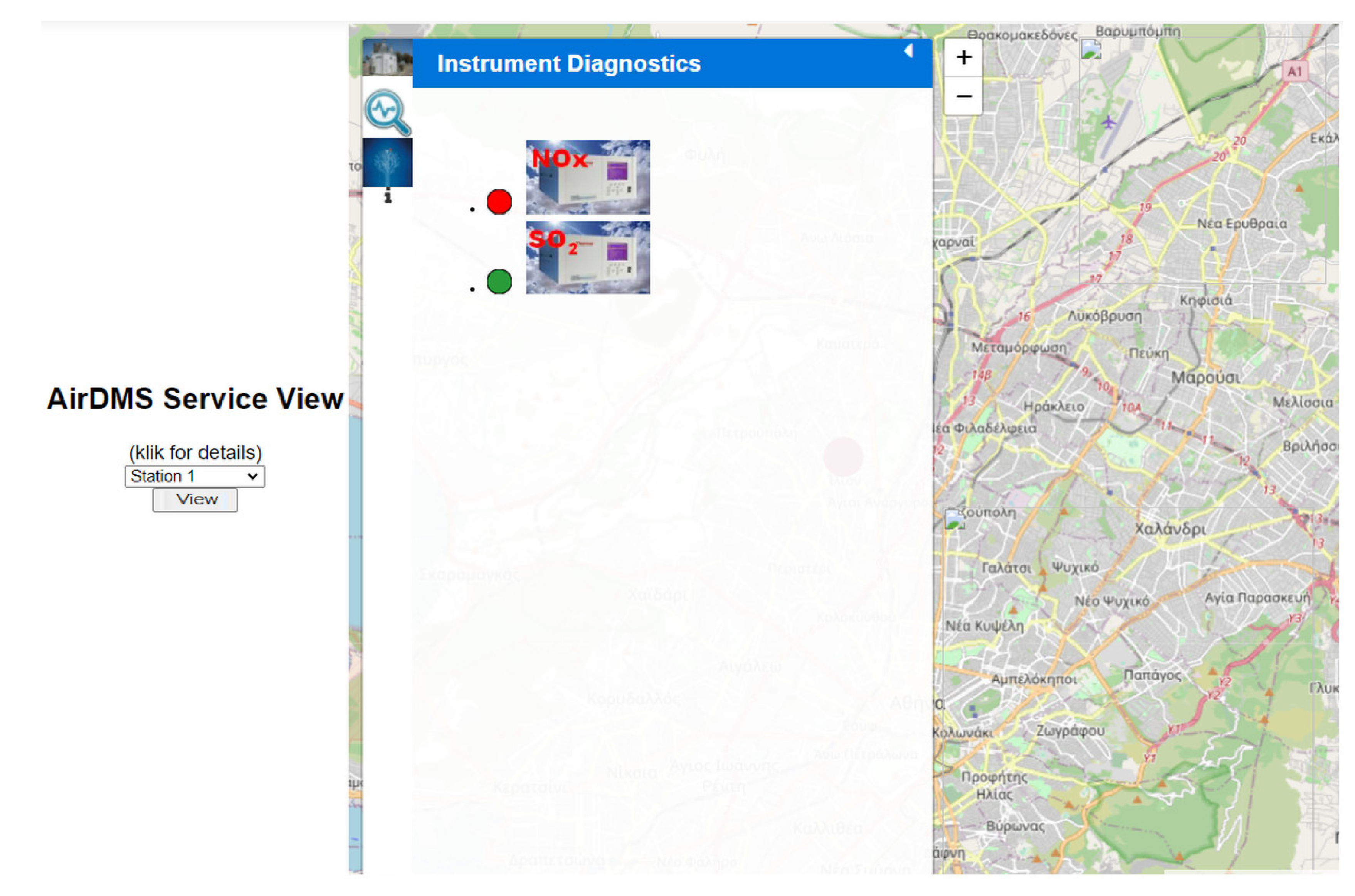Select the NOx analyzer instrument image
The image size is (1355, 896).
[x=587, y=177]
